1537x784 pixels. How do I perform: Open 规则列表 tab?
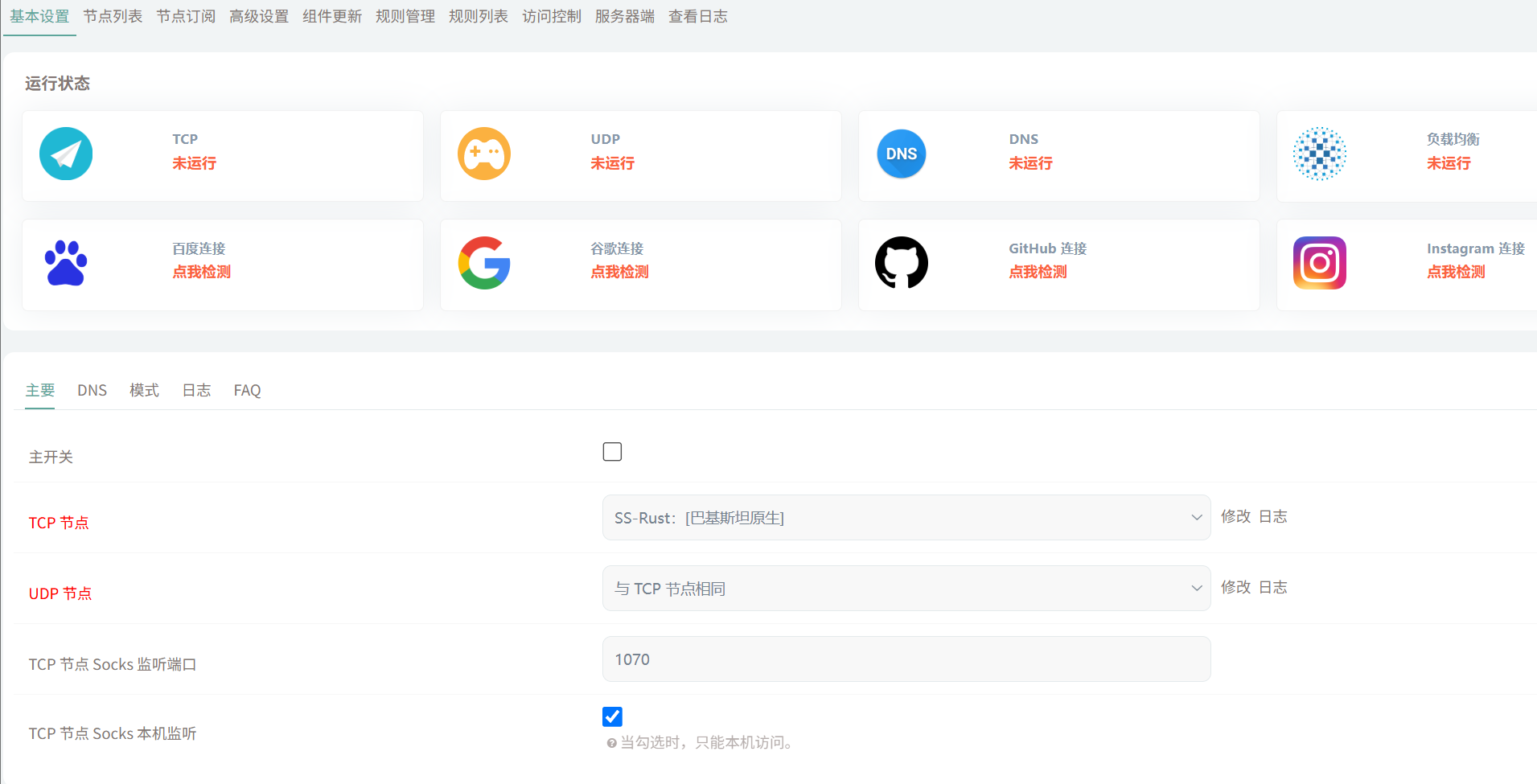[x=479, y=16]
